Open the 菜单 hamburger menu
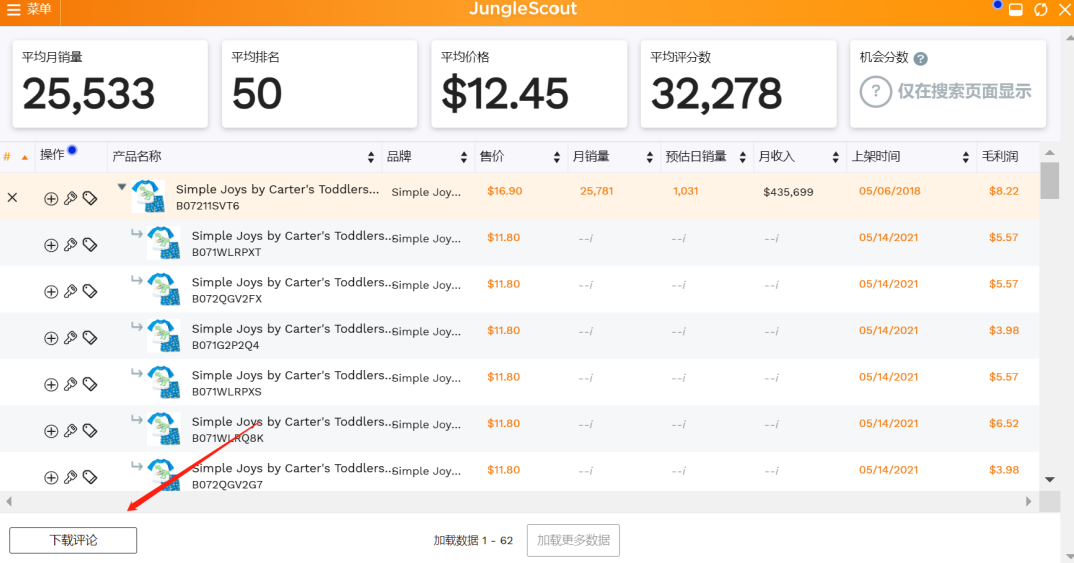This screenshot has height=563, width=1074. 29,10
